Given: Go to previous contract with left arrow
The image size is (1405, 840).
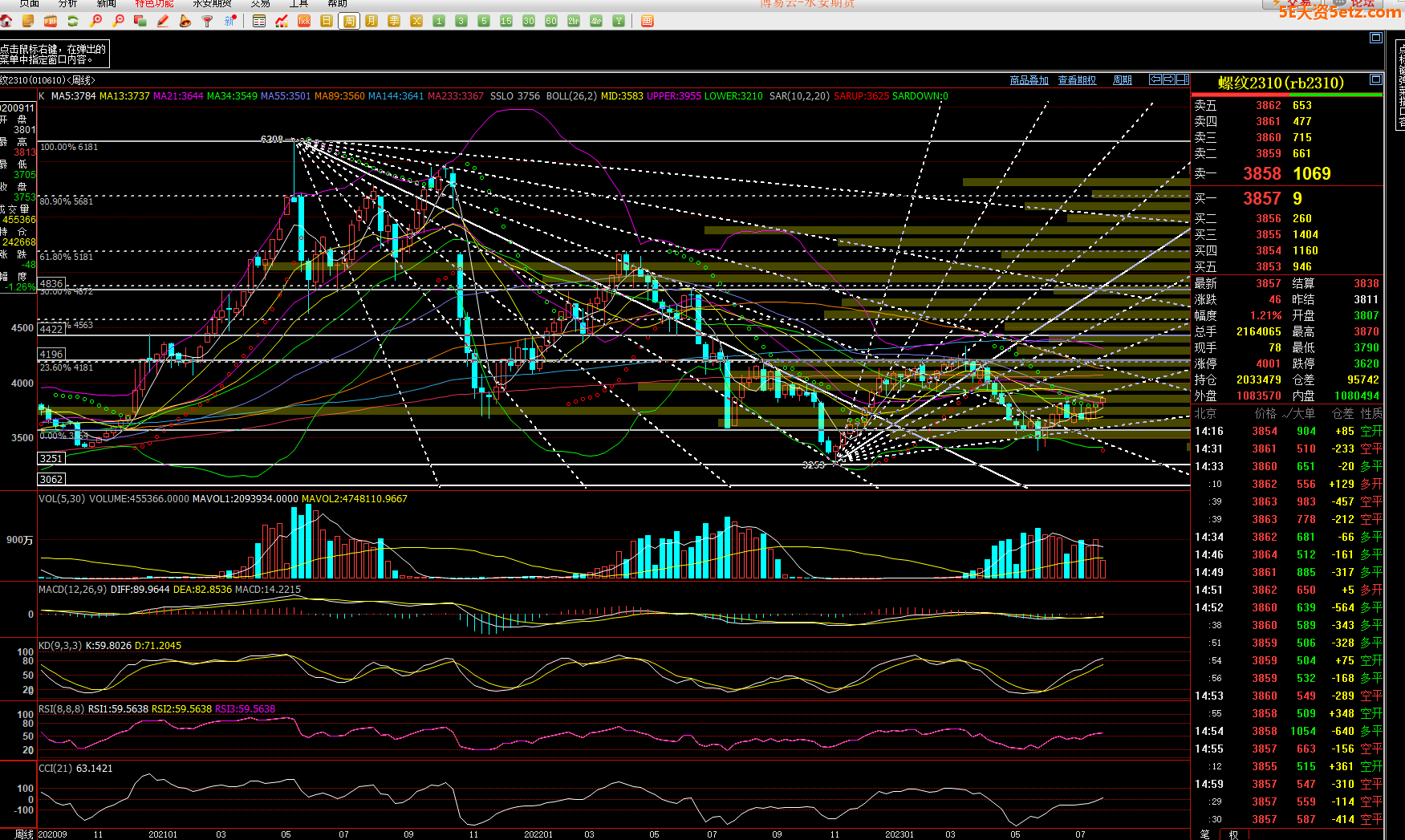Looking at the screenshot, I should click(x=1155, y=79).
